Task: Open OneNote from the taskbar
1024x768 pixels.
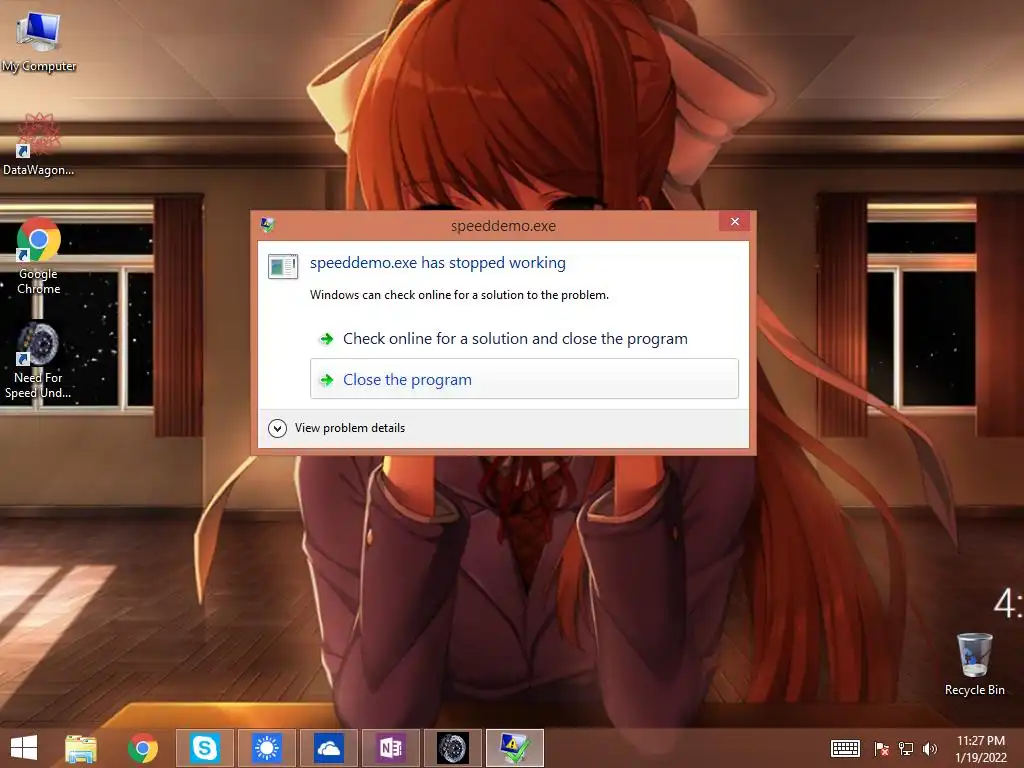Action: 391,748
